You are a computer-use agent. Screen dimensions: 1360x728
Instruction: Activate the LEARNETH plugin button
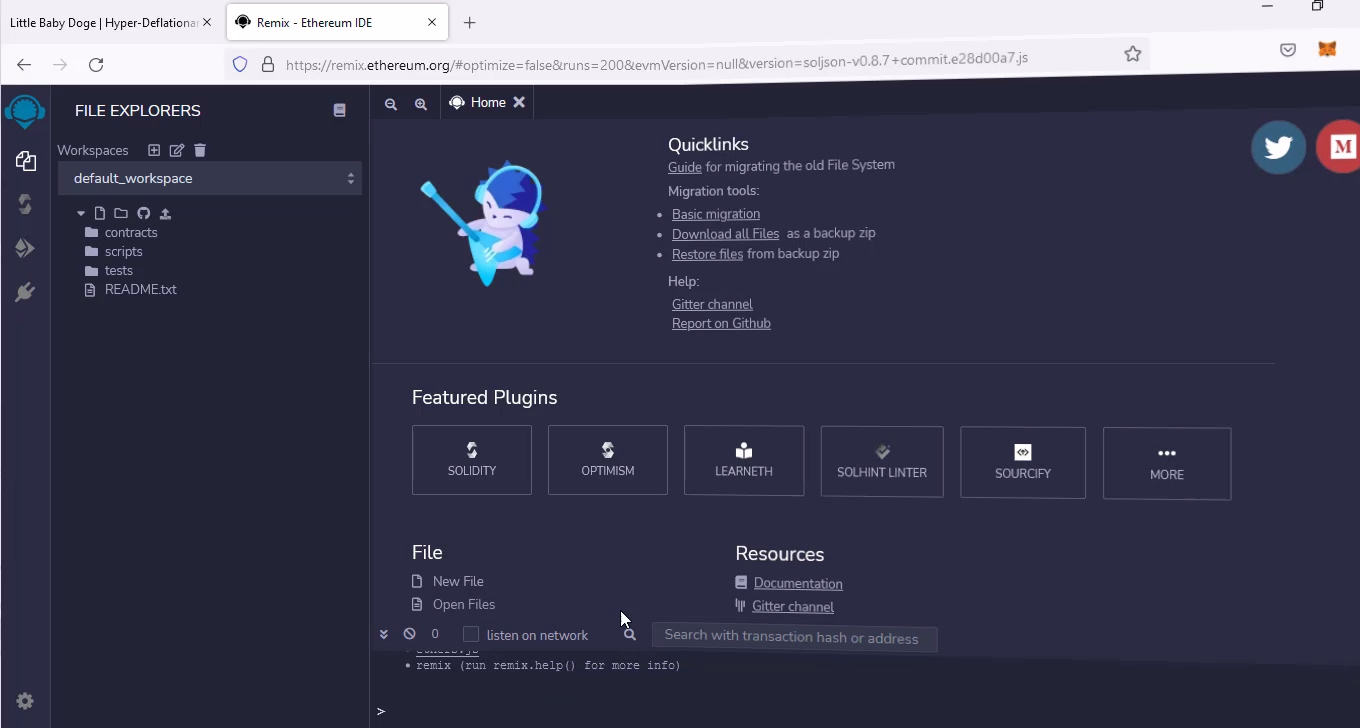pos(743,460)
